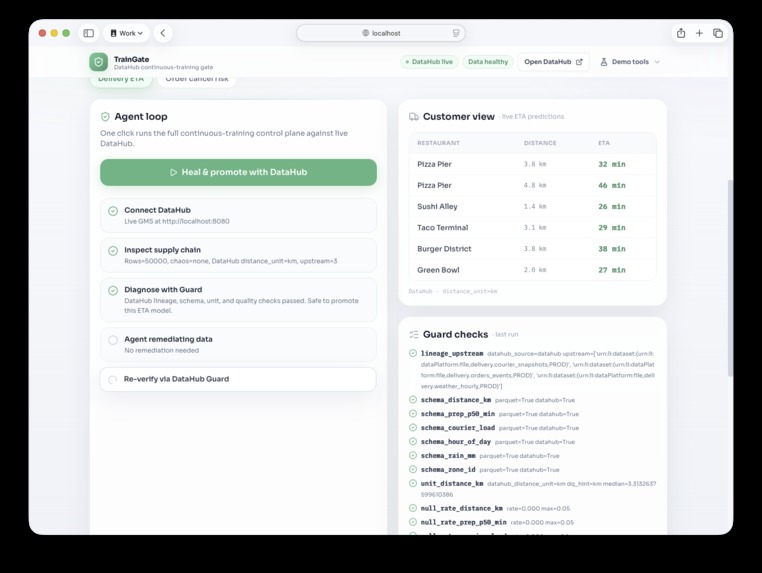Click Re-verify via DataHub Guard title
Image resolution: width=762 pixels, height=573 pixels.
pyautogui.click(x=176, y=379)
